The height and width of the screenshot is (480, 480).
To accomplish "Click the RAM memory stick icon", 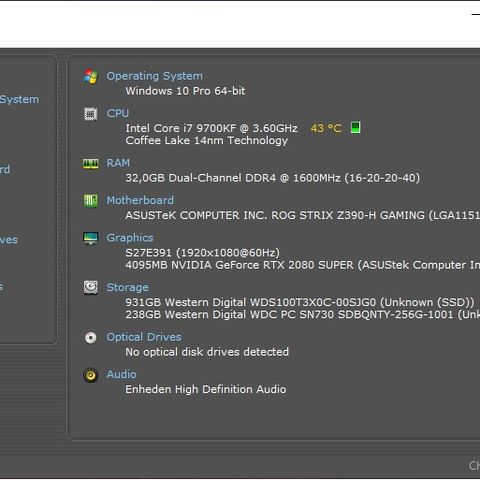I will click(x=90, y=164).
